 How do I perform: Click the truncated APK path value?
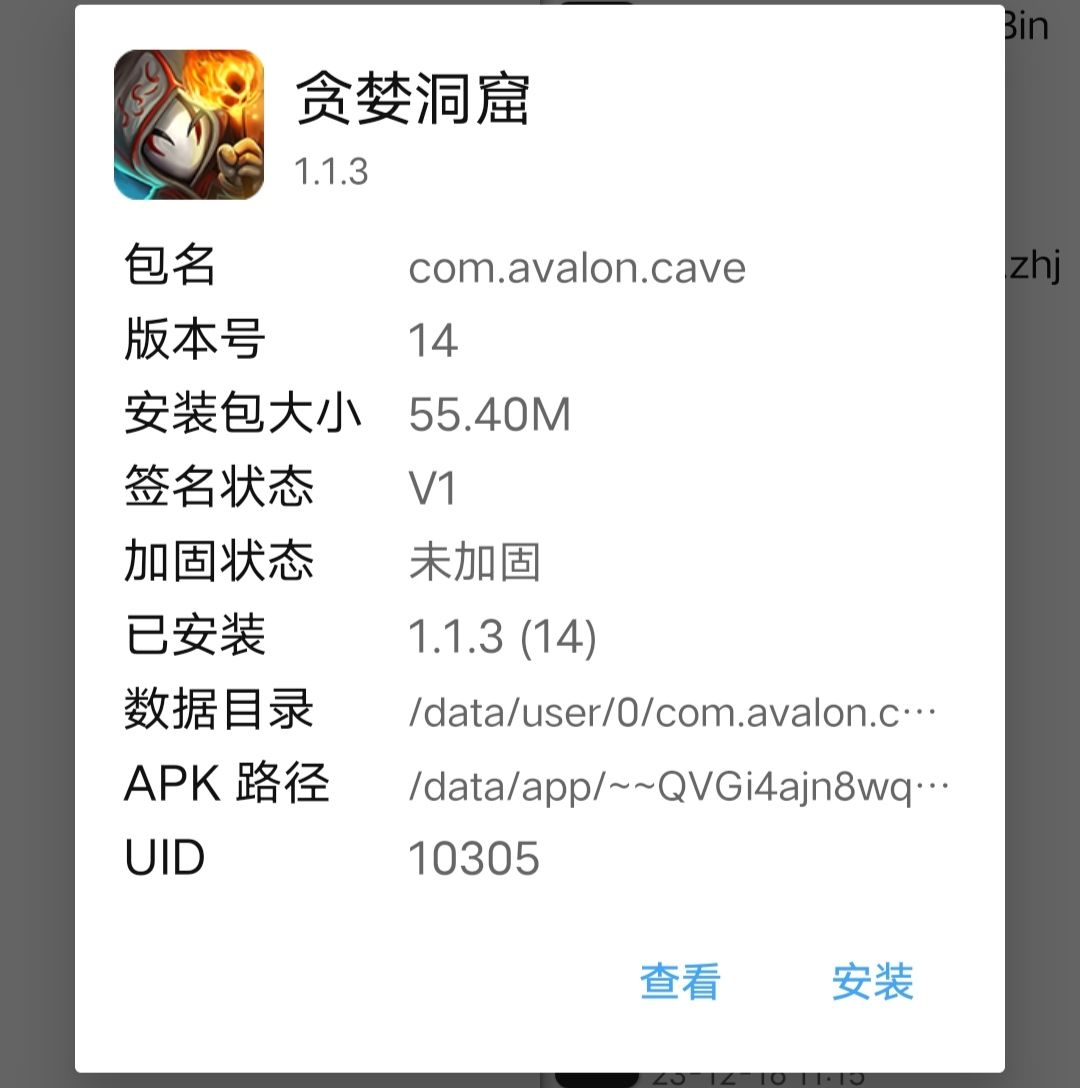[x=678, y=786]
